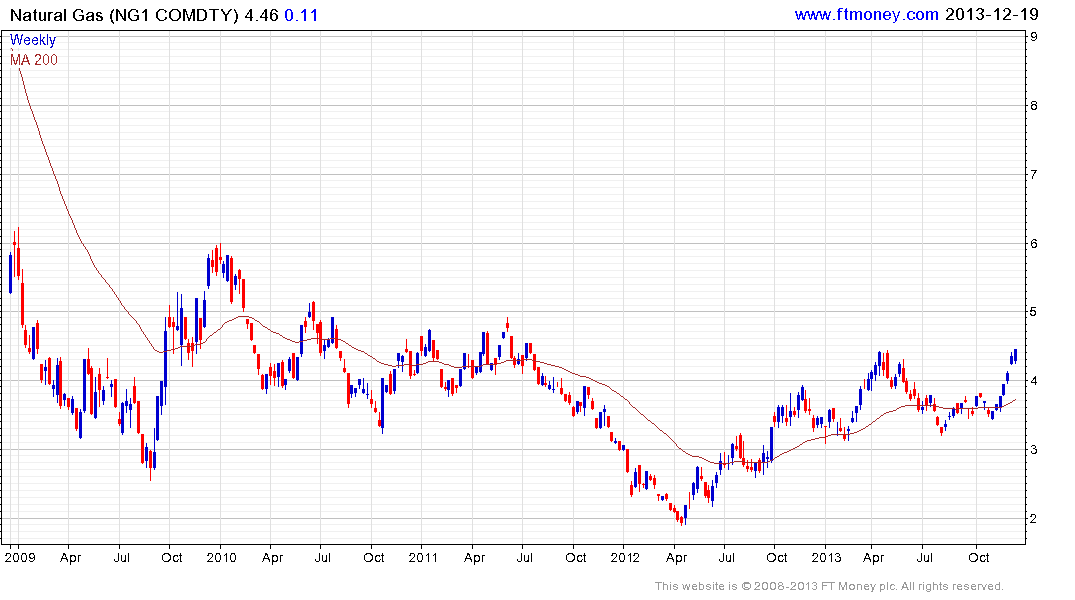Jump to 2011 on the time axis
1075x600 pixels.
click(423, 557)
